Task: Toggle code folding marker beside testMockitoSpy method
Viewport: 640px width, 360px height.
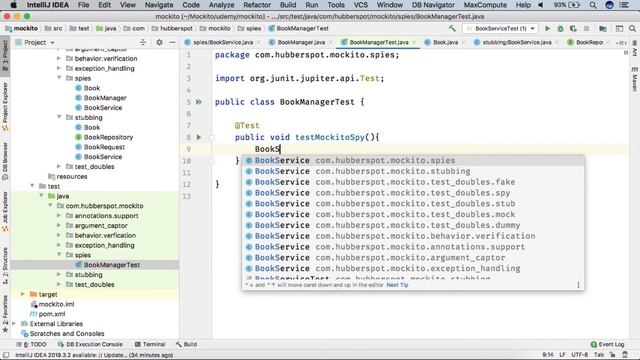Action: [x=211, y=138]
